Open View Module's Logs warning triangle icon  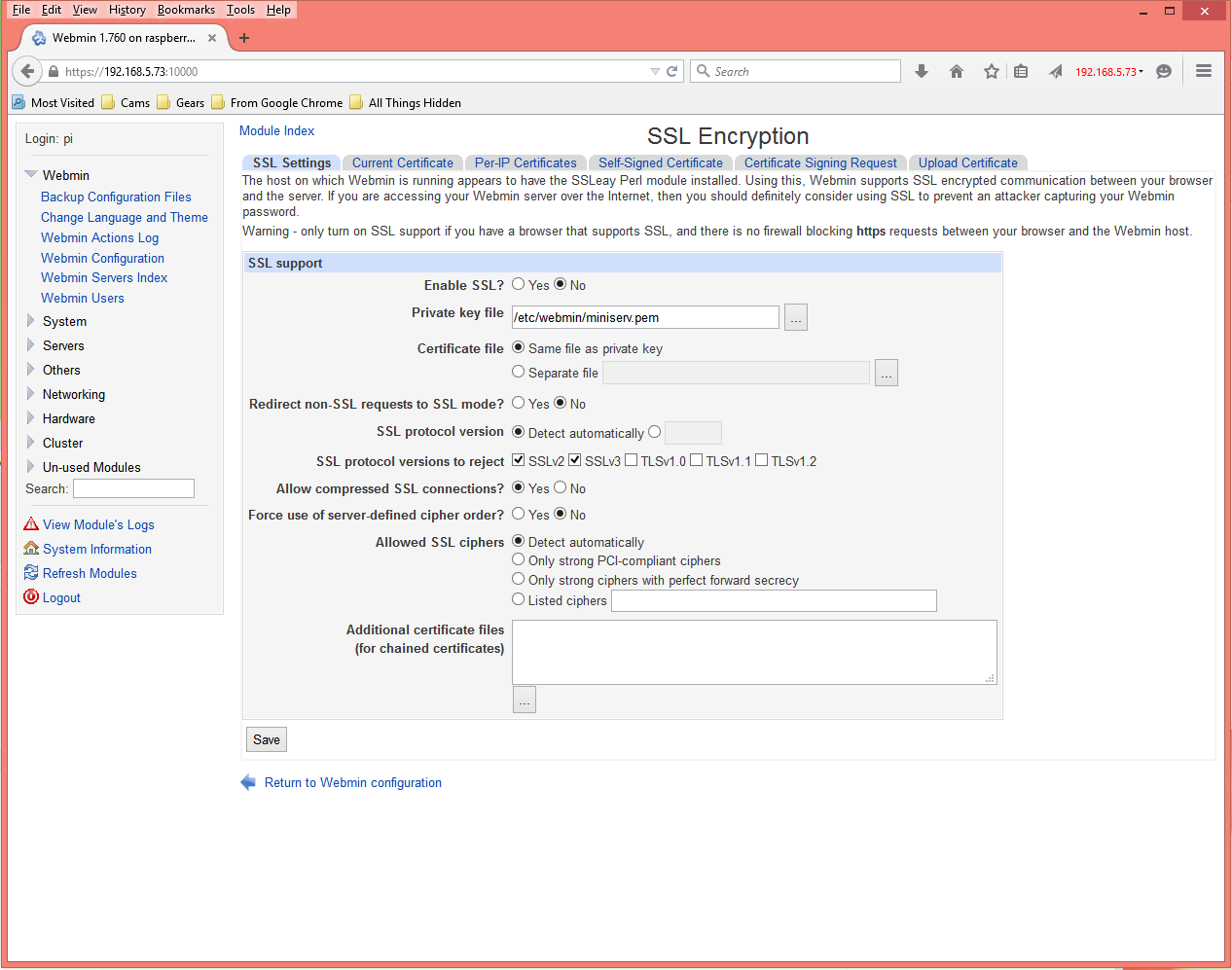[30, 524]
